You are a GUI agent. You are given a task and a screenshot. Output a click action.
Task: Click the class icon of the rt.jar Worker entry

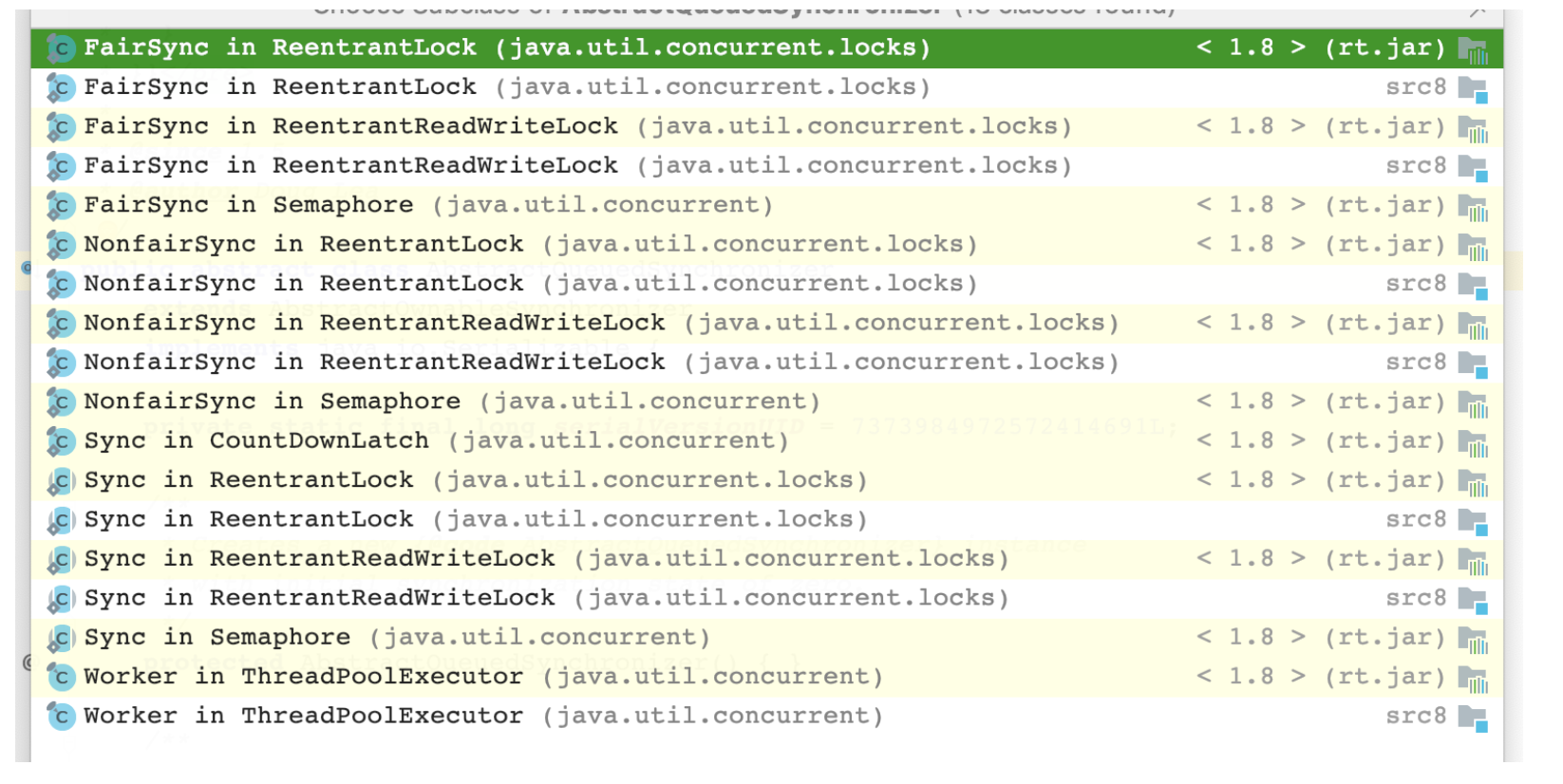pyautogui.click(x=61, y=677)
